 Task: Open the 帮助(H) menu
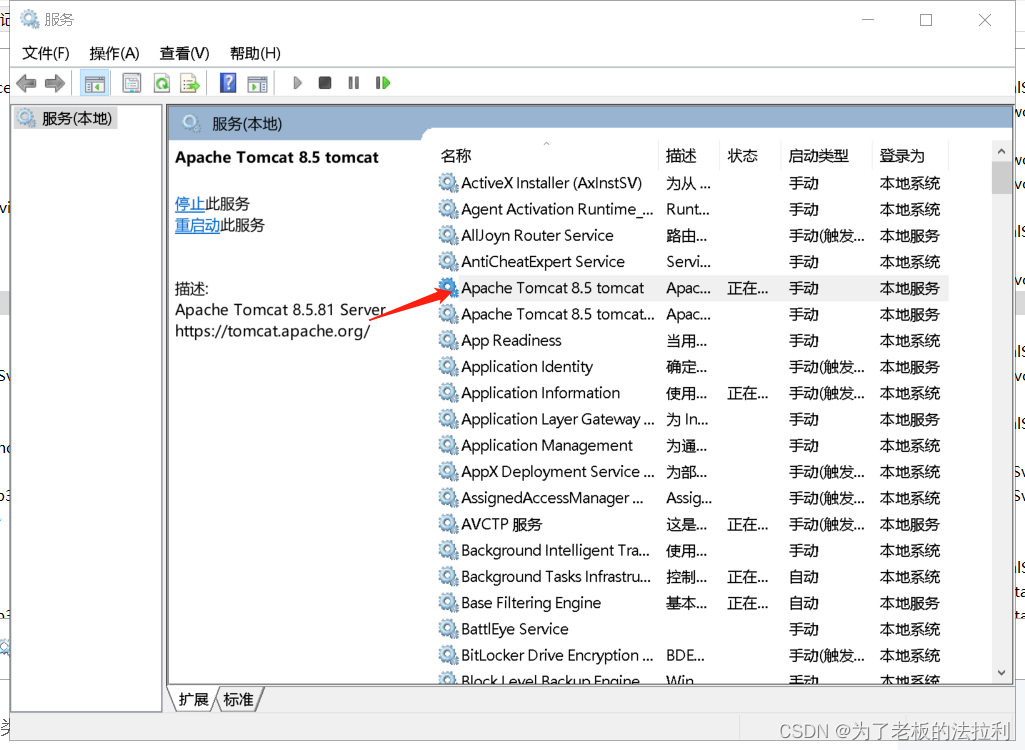coord(255,53)
